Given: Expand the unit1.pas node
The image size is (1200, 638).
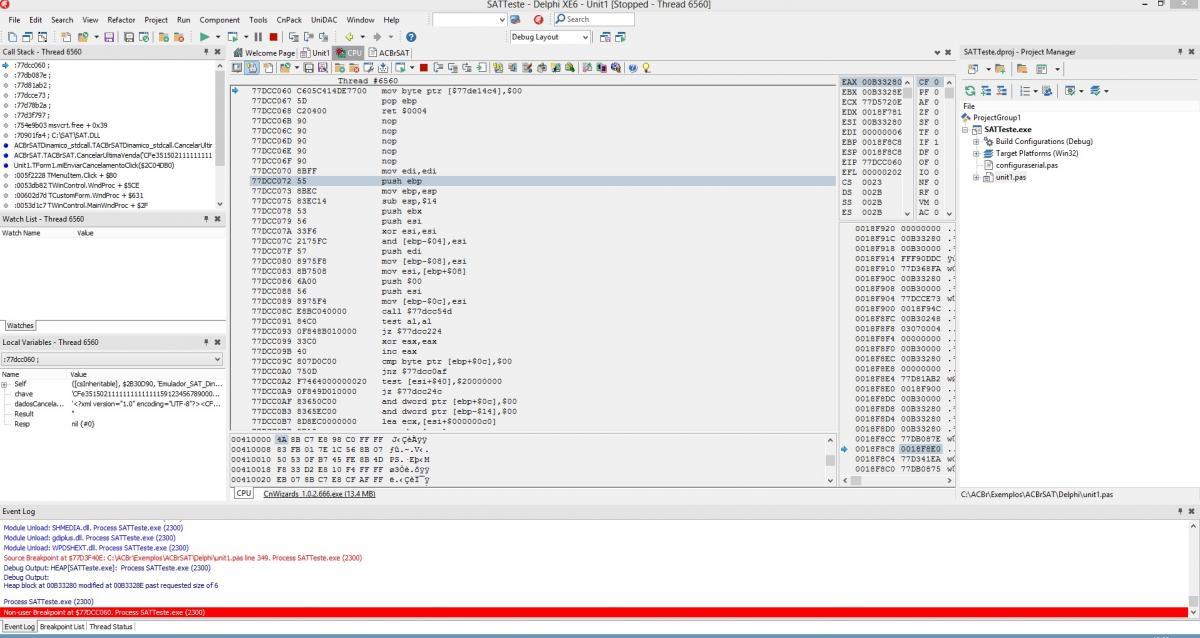Looking at the screenshot, I should (976, 177).
